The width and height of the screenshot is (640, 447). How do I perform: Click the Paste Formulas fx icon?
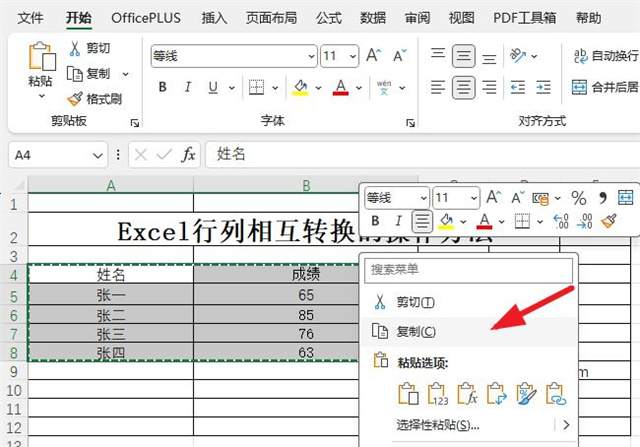tap(467, 394)
